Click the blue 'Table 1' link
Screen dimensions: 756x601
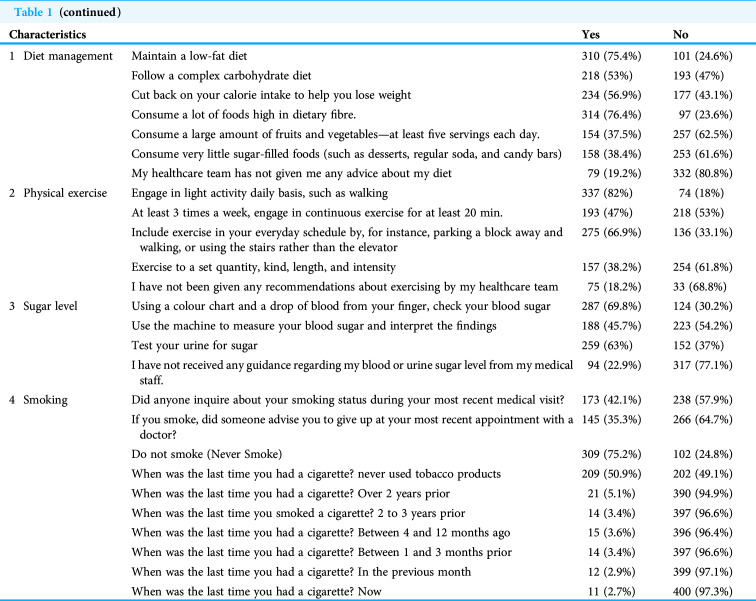33,12
